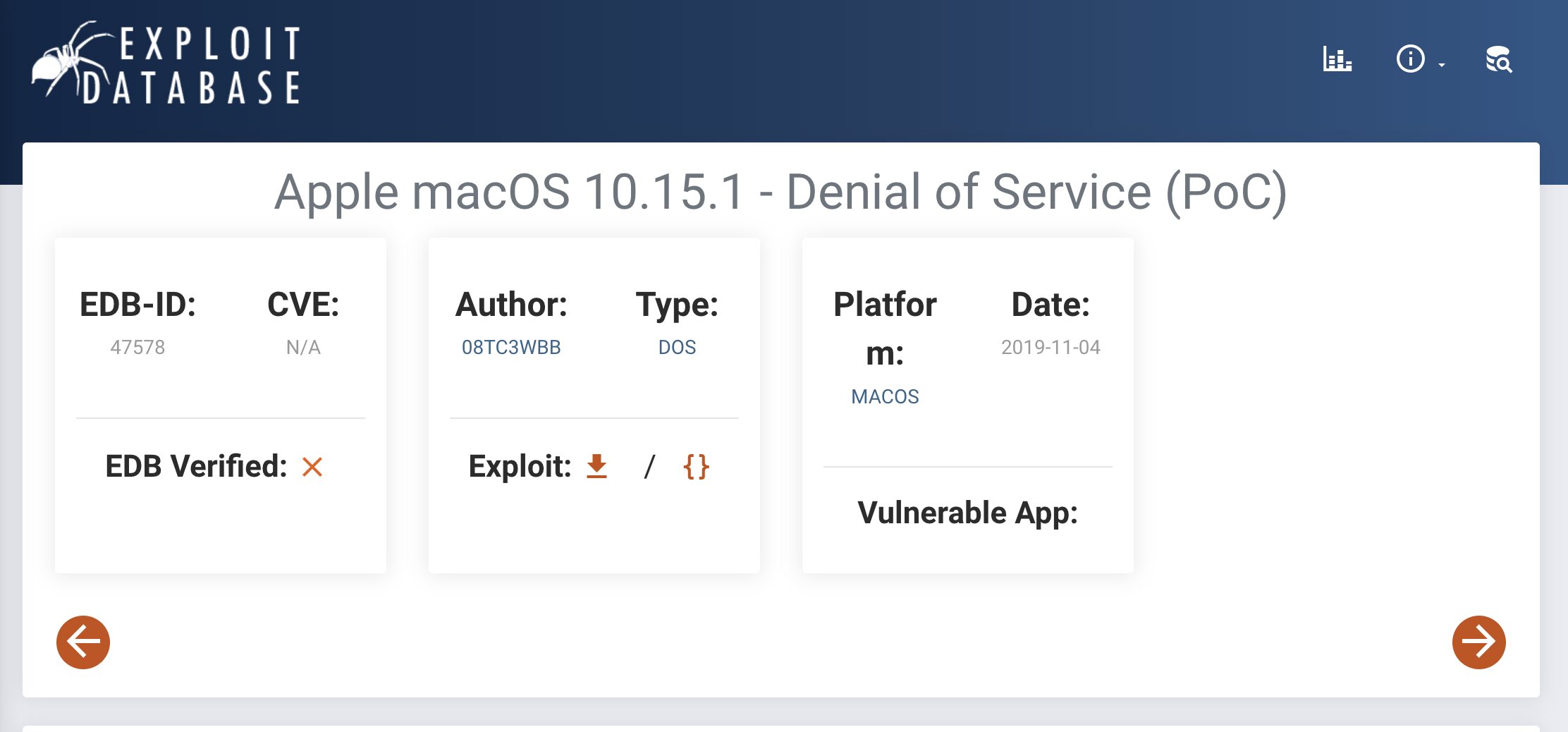Select EDB-ID value 47578
The image size is (1568, 732).
[x=137, y=347]
